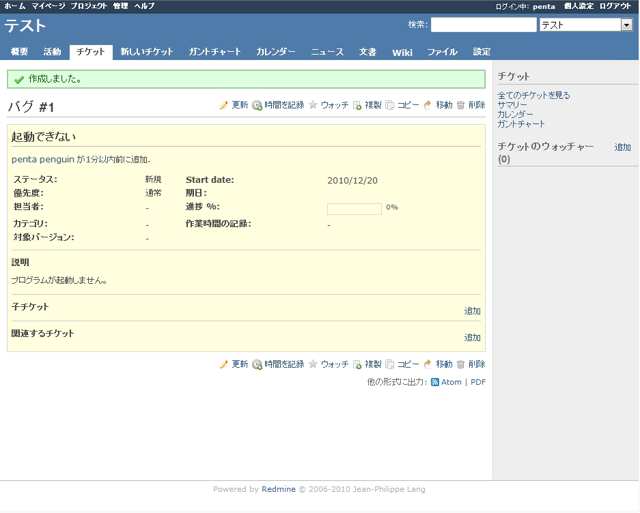
Task: Click ウォッチ link in top action bar
Action: [335, 105]
